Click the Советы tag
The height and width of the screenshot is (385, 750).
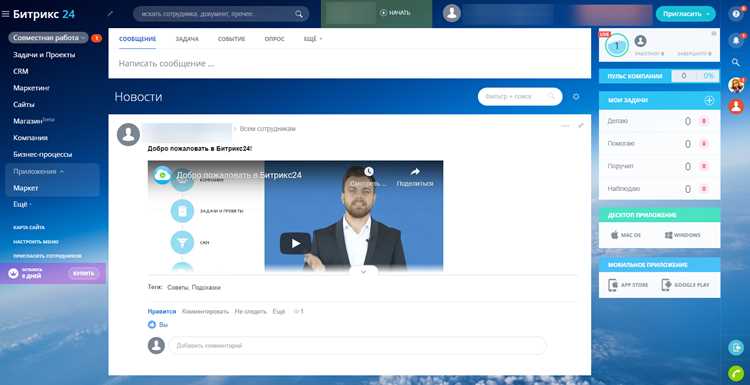(x=177, y=288)
